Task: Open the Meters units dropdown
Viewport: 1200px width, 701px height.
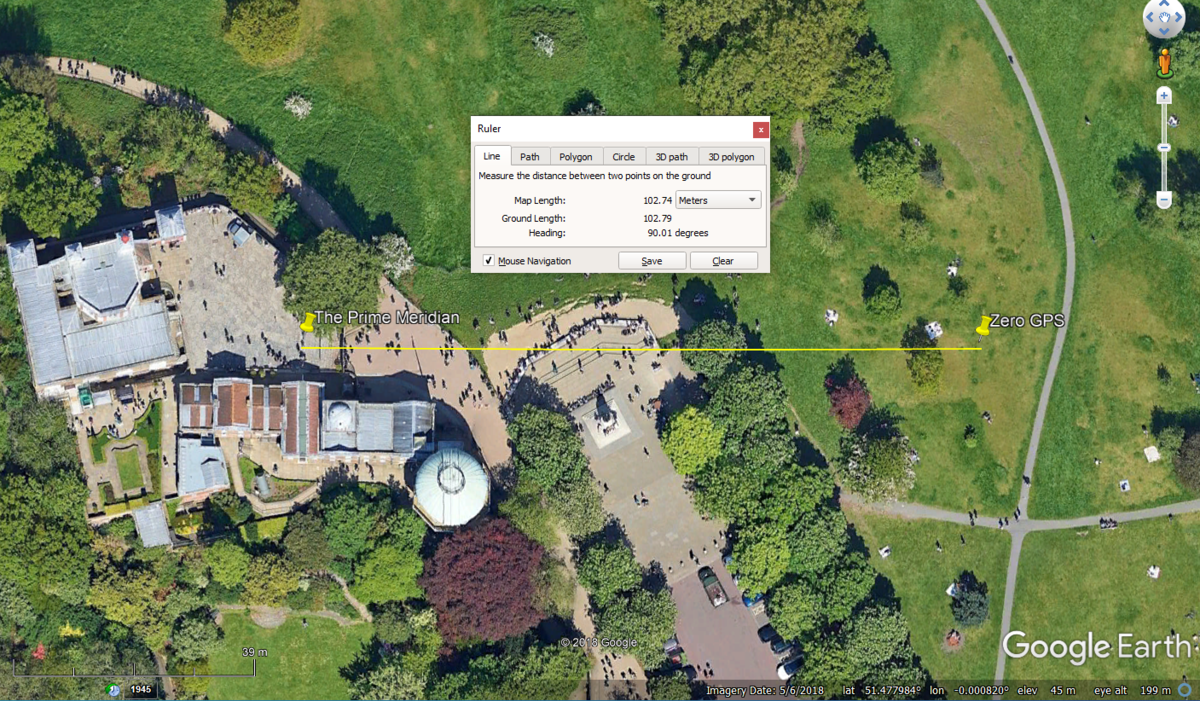Action: 718,200
